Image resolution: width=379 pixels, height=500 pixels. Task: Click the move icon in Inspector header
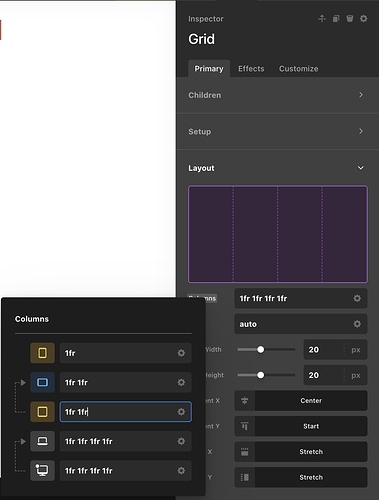pos(322,19)
